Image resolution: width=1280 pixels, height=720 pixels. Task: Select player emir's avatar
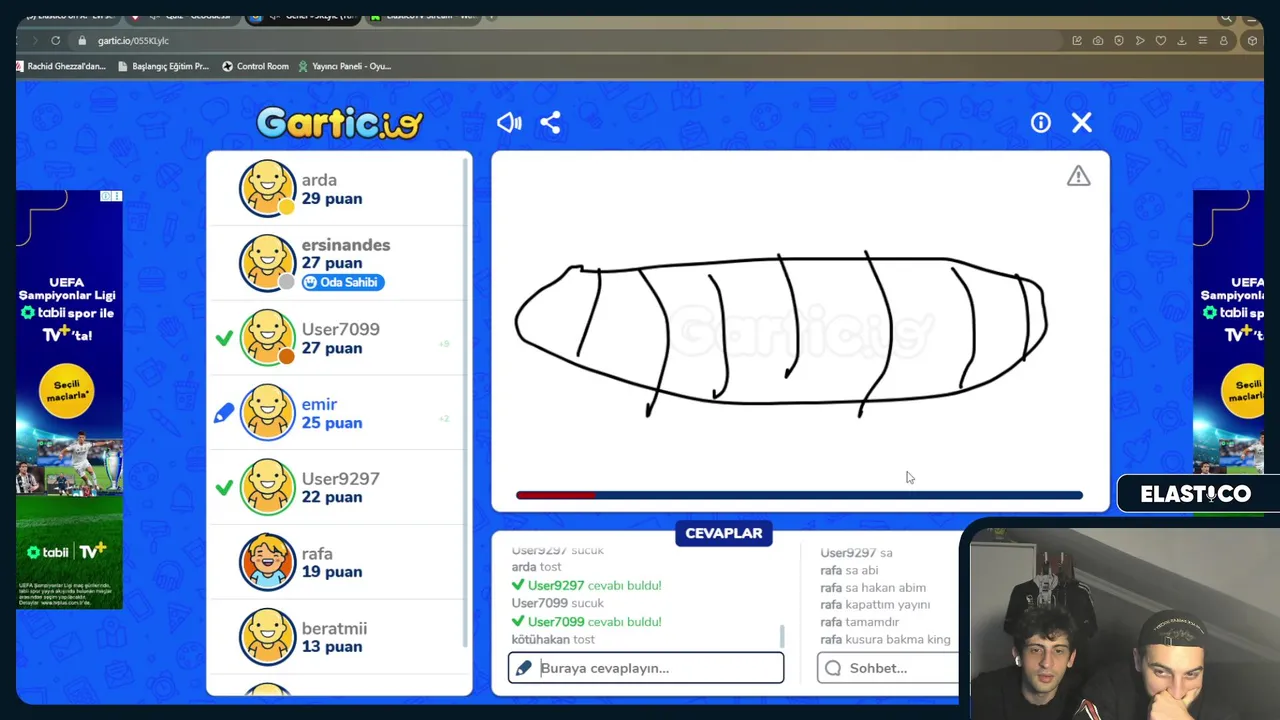click(267, 412)
